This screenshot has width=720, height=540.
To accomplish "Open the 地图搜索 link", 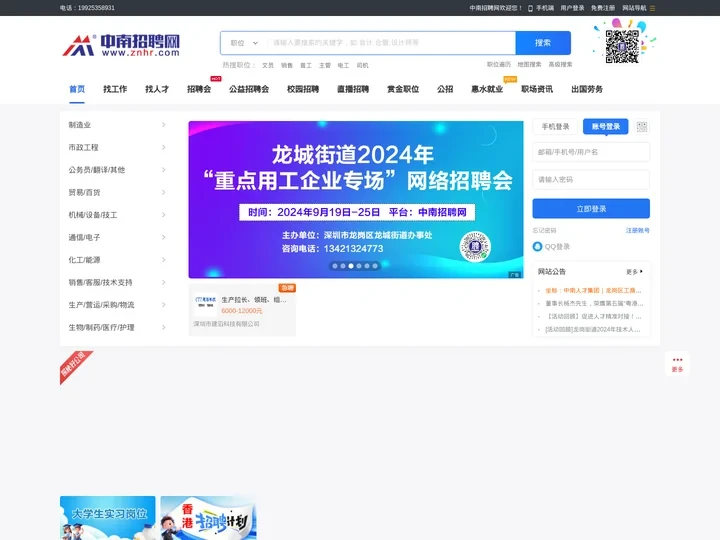I will coord(529,65).
